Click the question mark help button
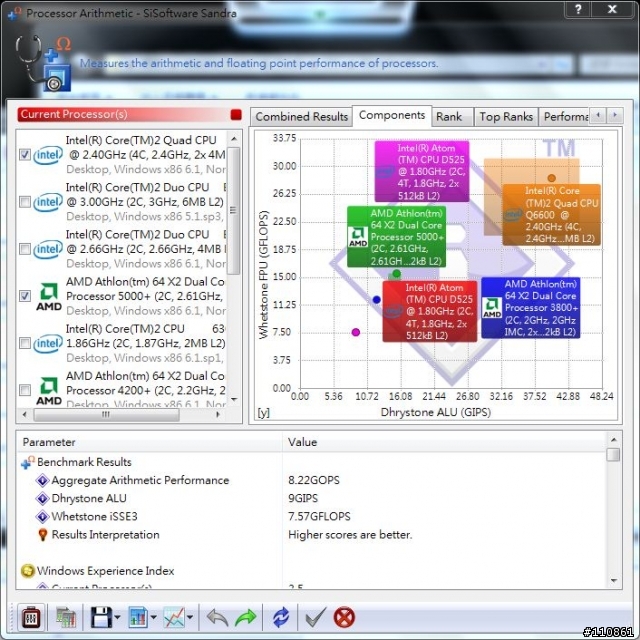This screenshot has width=640, height=640. coord(578,9)
